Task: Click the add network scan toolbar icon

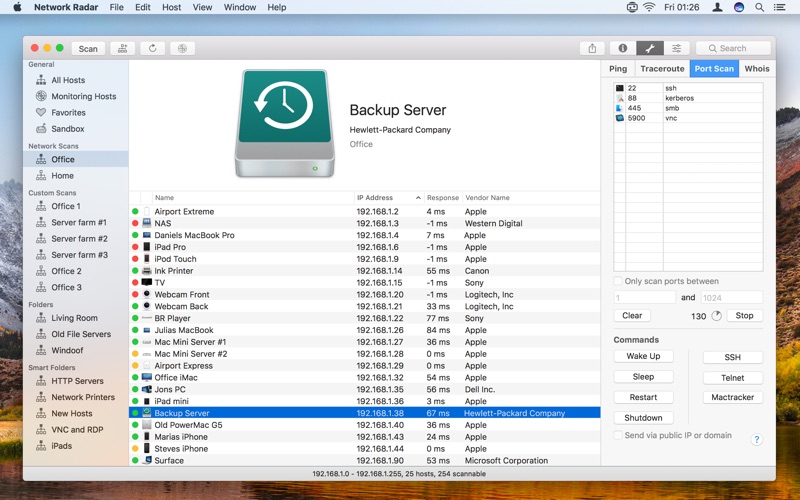Action: click(123, 48)
